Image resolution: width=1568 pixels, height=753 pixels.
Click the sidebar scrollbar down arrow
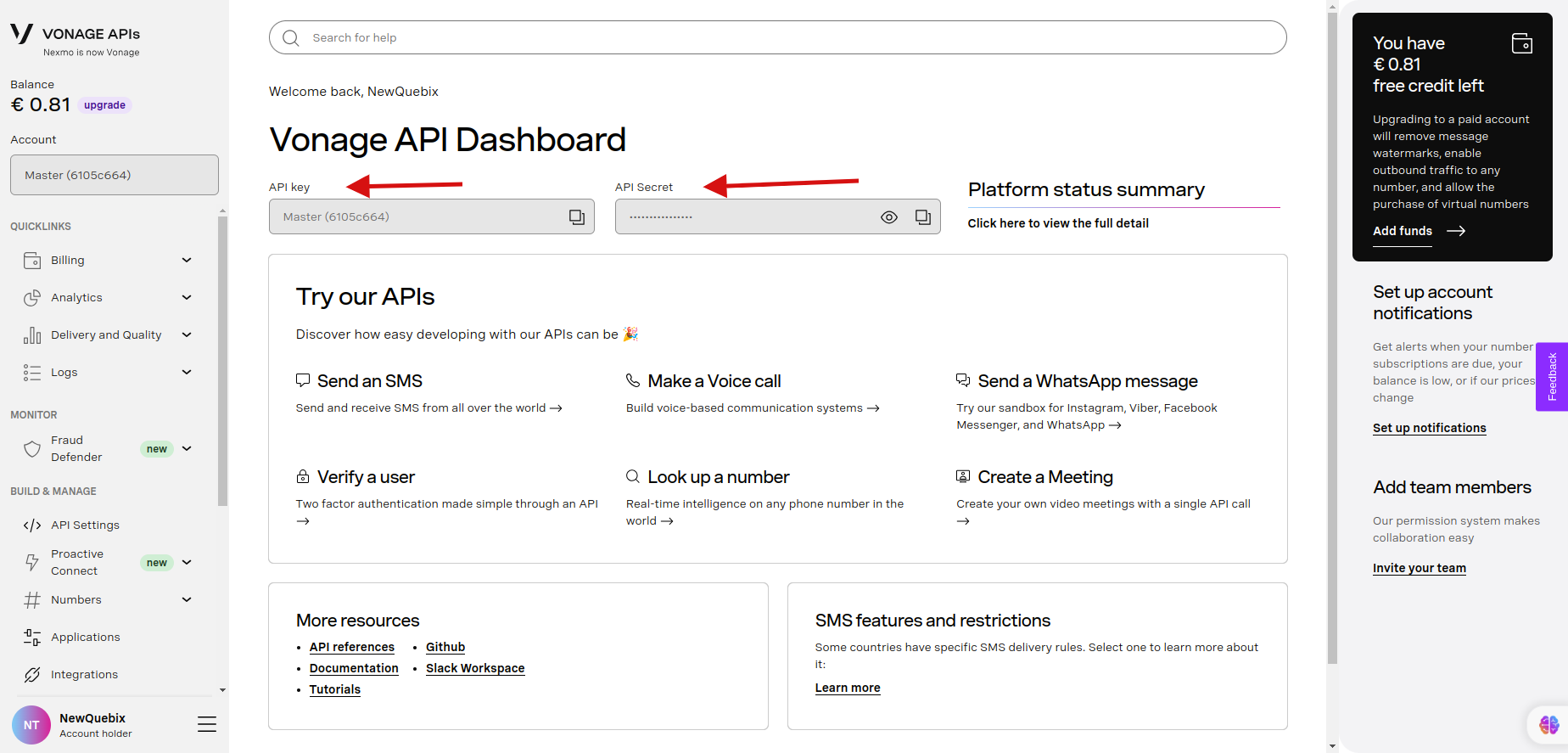click(222, 690)
